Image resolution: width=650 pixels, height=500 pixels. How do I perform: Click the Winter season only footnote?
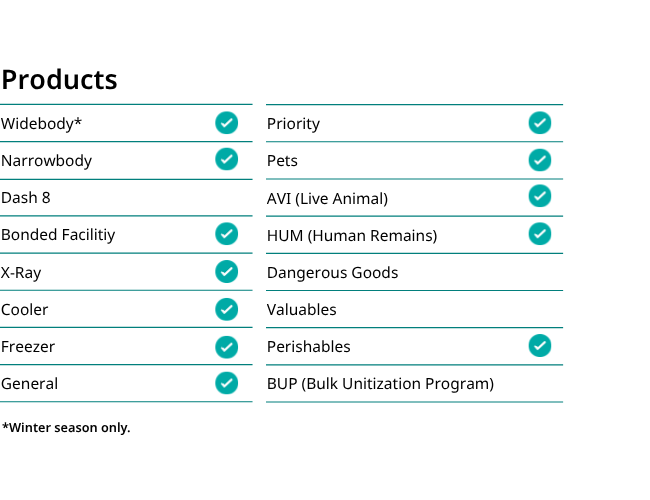coord(66,427)
